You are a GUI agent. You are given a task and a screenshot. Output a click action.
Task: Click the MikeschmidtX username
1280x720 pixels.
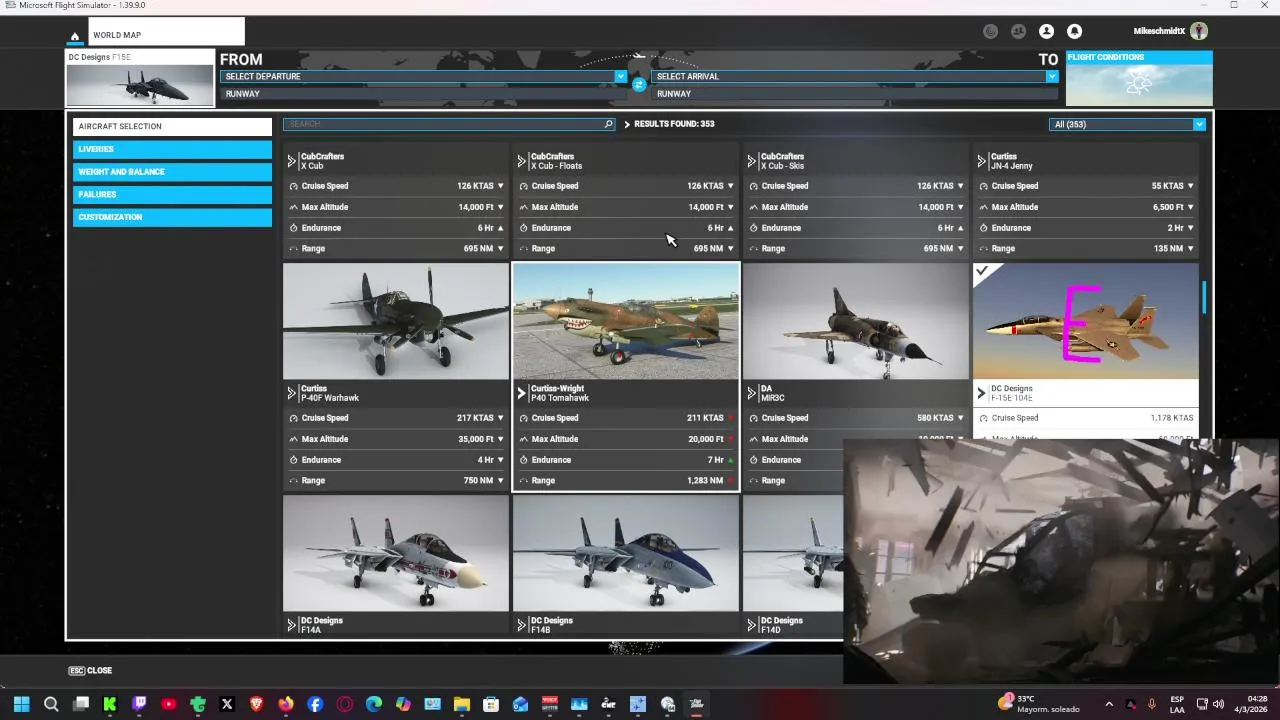1159,31
